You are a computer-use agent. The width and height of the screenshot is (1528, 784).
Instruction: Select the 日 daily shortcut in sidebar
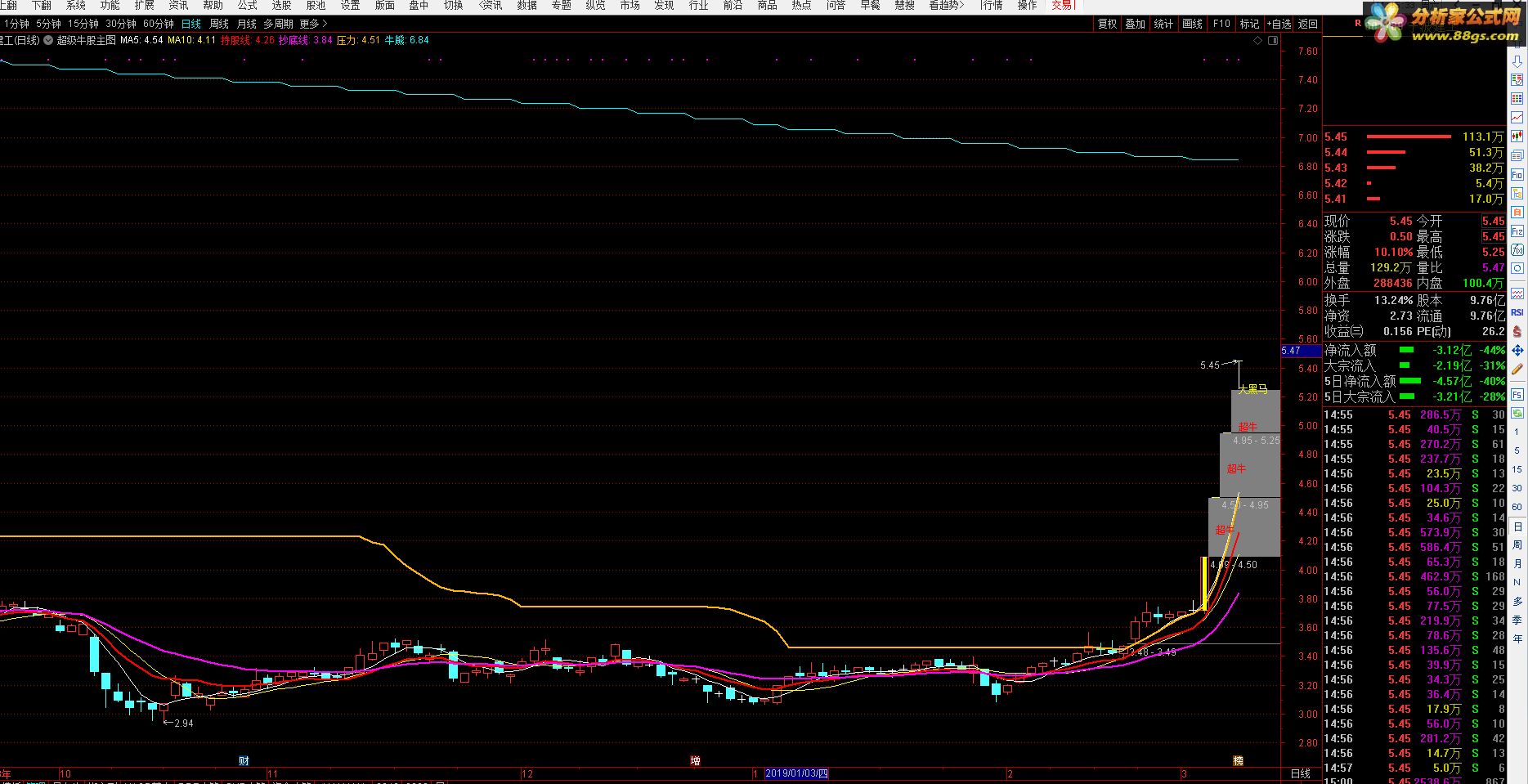click(x=1517, y=527)
